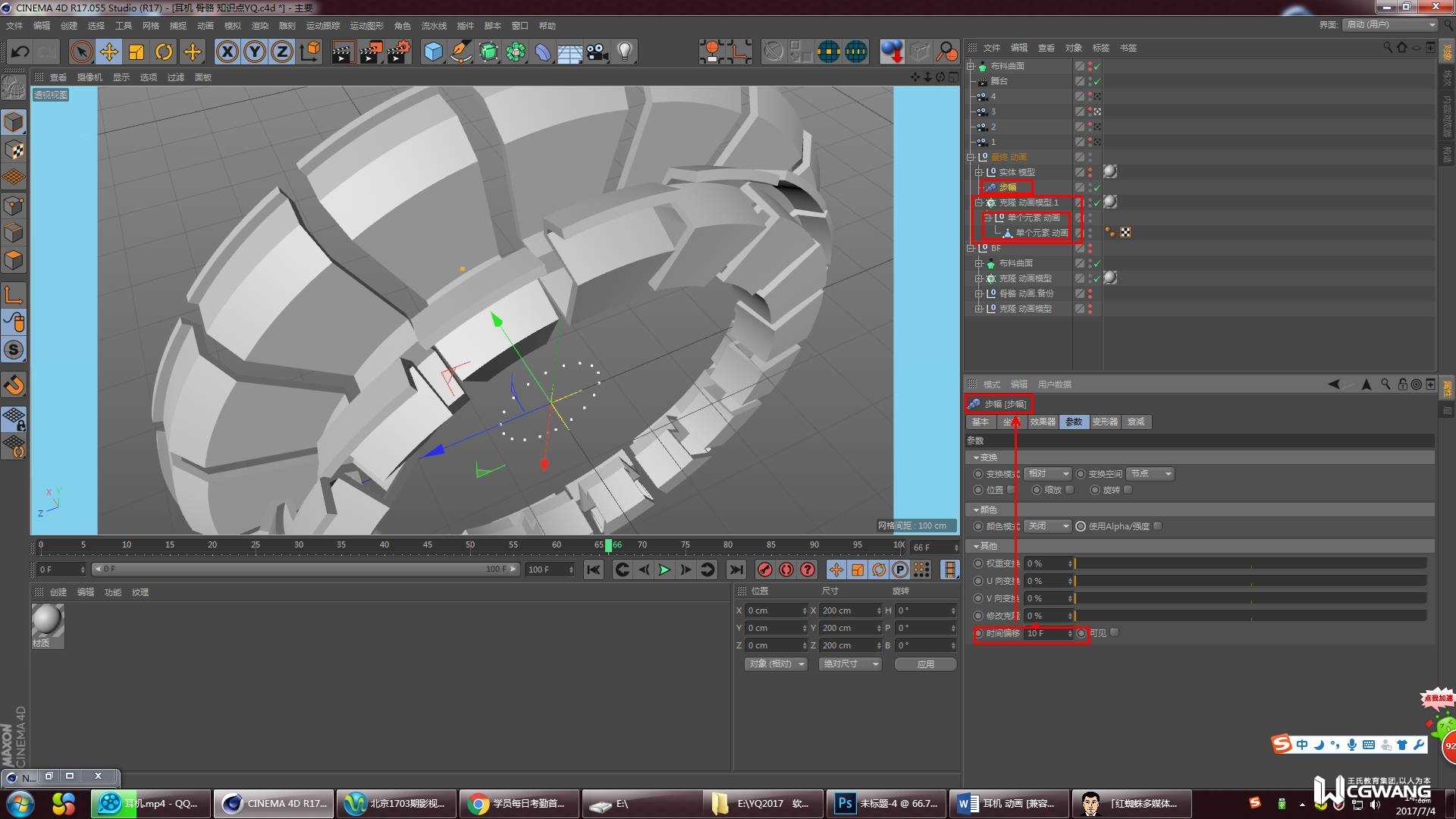1456x819 pixels.
Task: Open the light bulb Light object icon
Action: [x=625, y=52]
